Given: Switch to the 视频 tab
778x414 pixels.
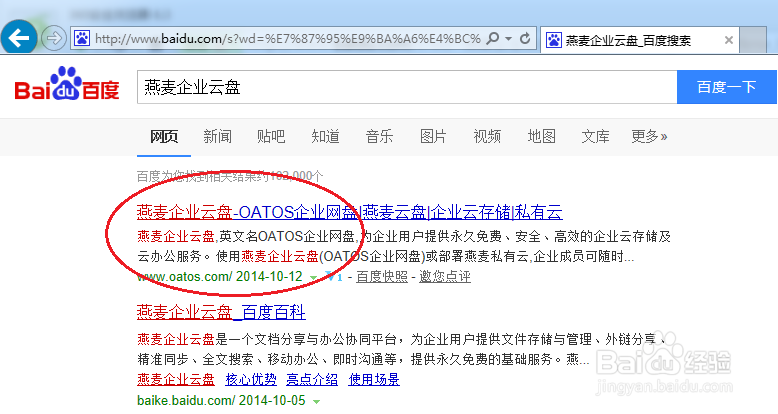Looking at the screenshot, I should 487,136.
